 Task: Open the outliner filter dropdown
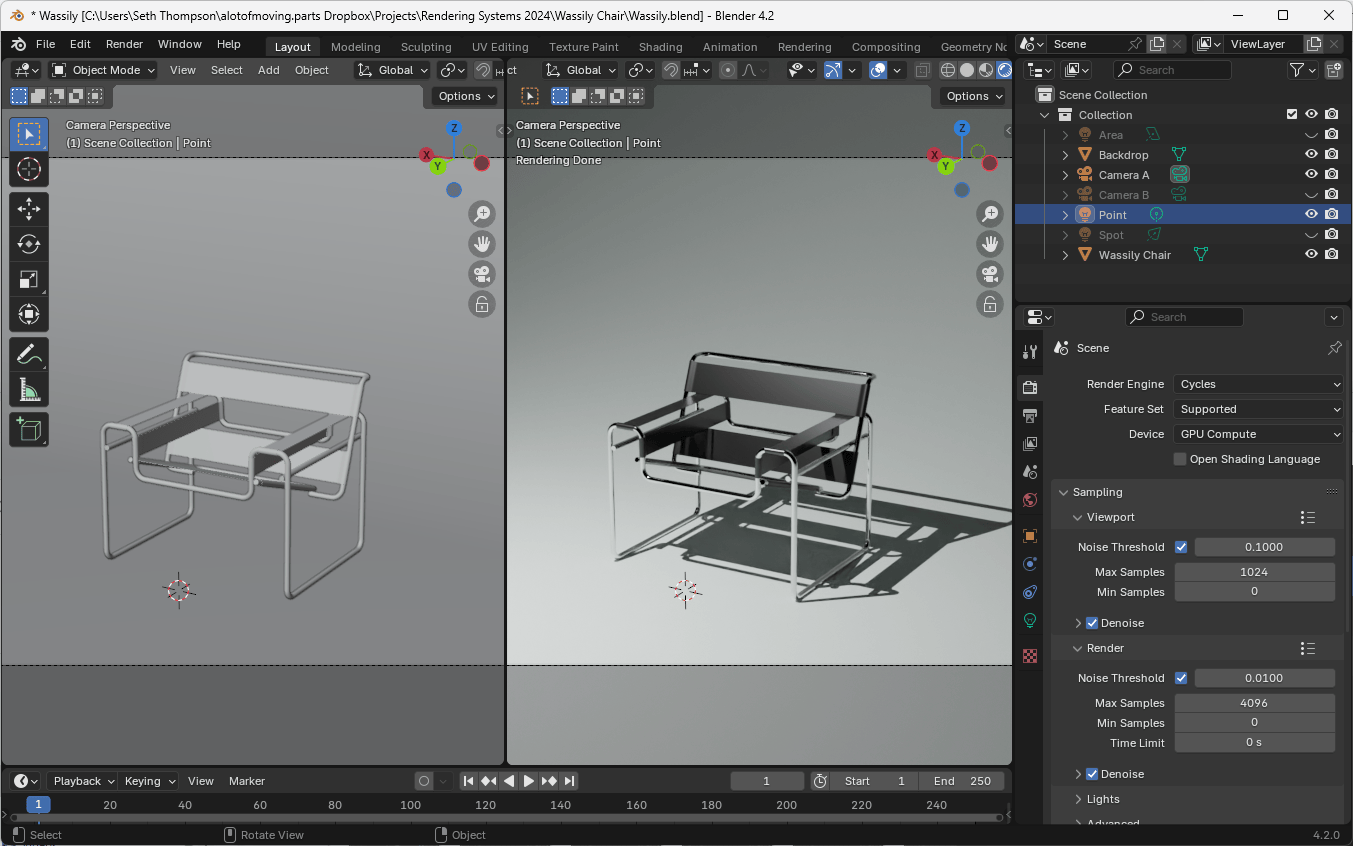coord(1301,70)
